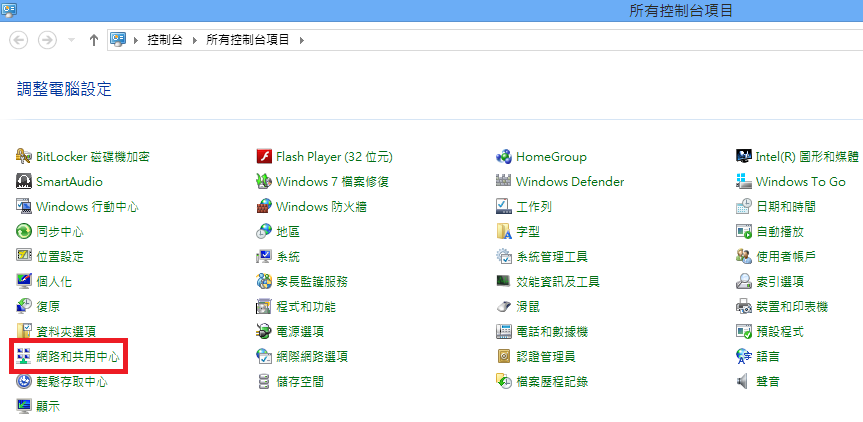Open the 地區 globe icon
Image resolution: width=863 pixels, height=422 pixels.
(x=264, y=232)
